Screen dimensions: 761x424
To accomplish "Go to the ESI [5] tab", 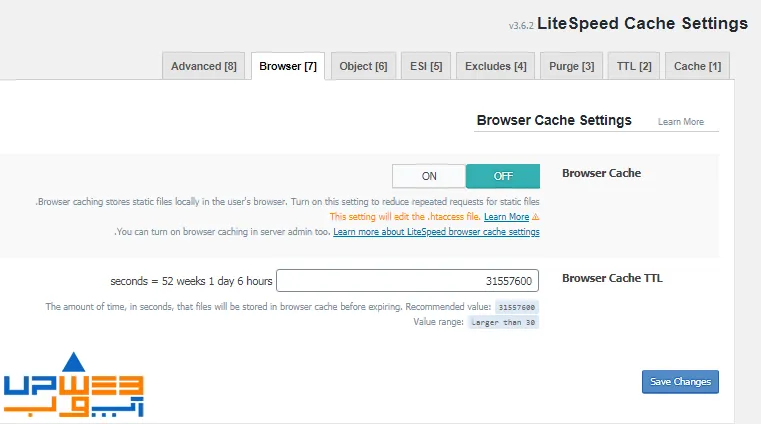I will click(426, 66).
